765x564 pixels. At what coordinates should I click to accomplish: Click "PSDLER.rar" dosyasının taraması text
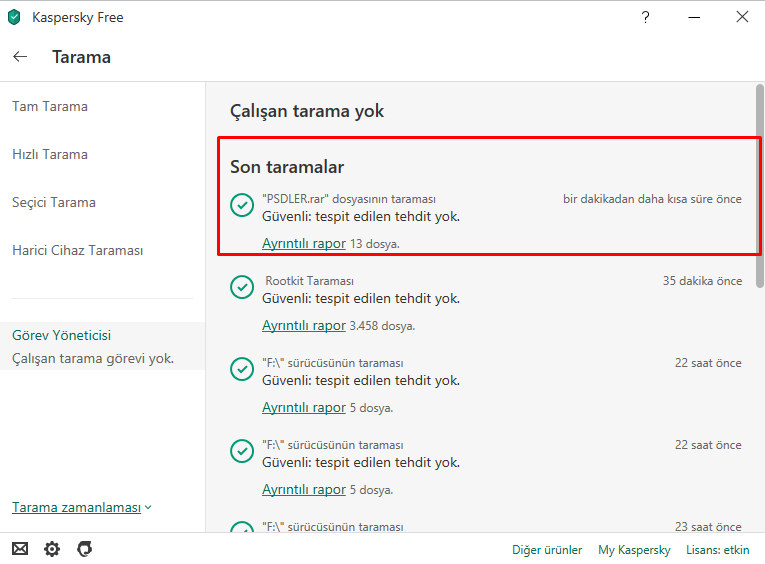(x=349, y=199)
